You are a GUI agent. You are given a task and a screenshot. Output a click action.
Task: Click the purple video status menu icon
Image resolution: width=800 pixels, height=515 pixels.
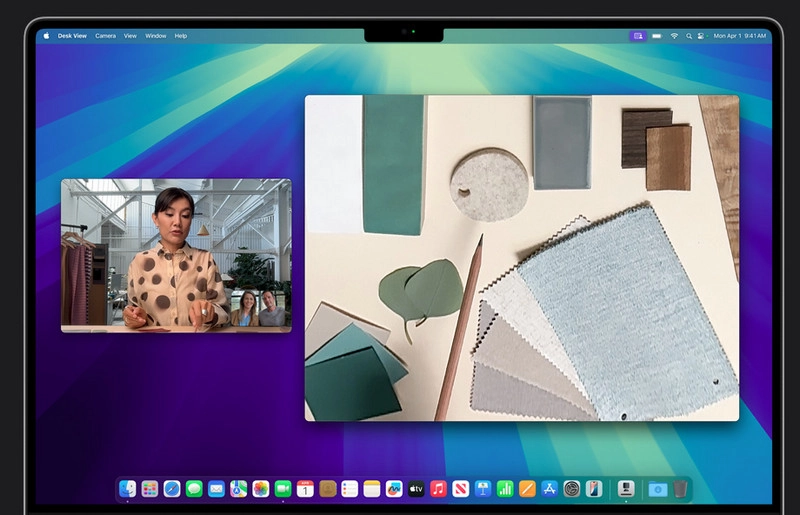637,36
